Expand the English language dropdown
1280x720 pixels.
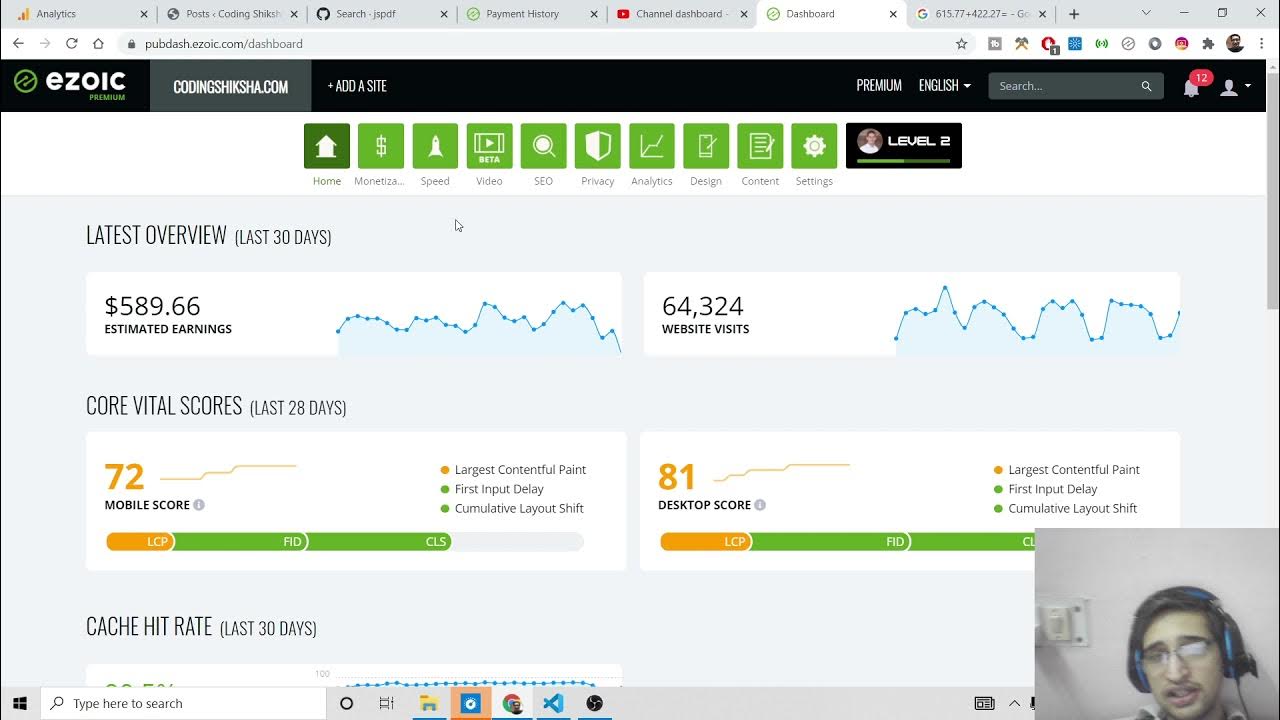click(944, 86)
